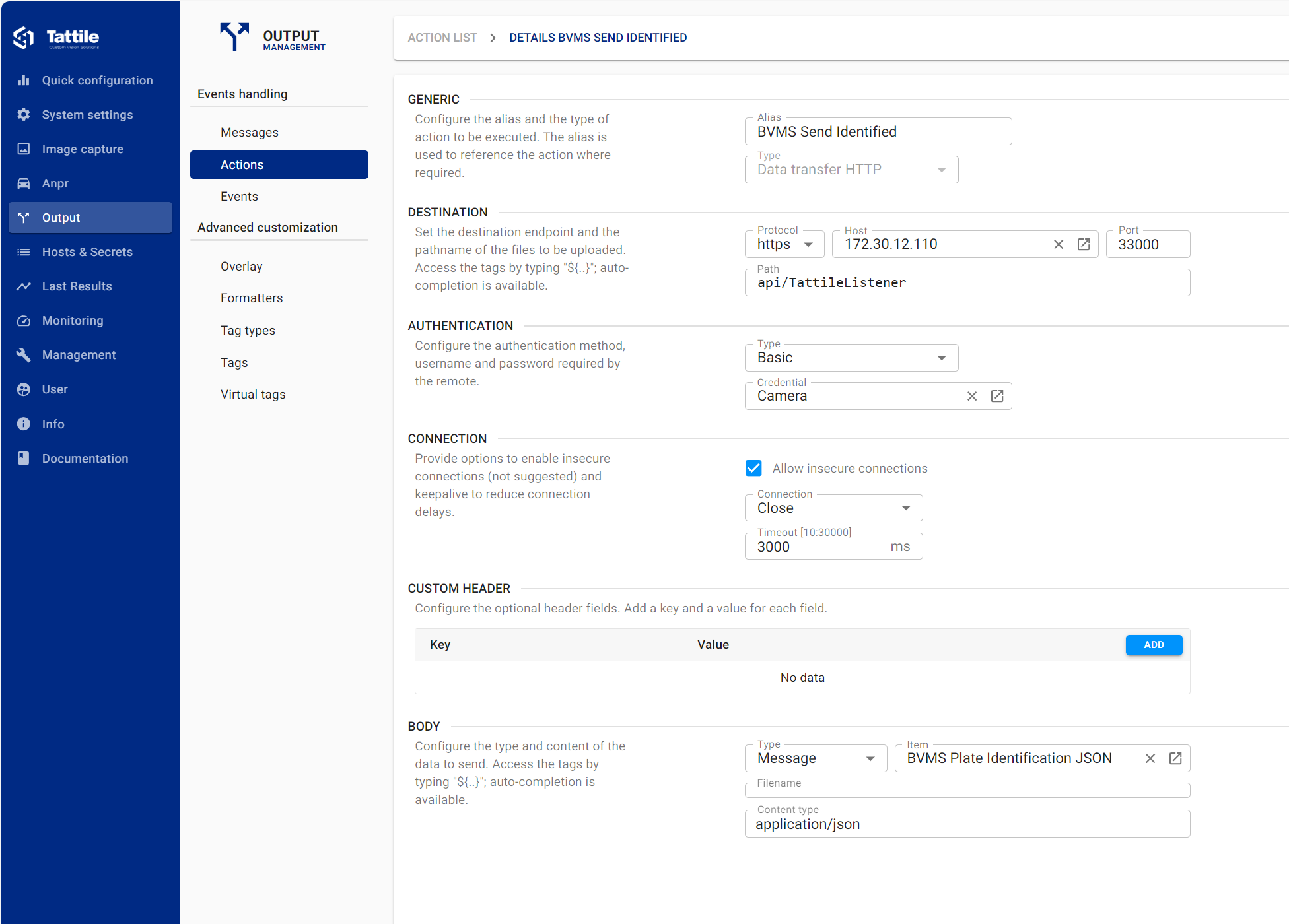This screenshot has height=924, width=1289.
Task: Clear the Host field value
Action: tap(1059, 244)
